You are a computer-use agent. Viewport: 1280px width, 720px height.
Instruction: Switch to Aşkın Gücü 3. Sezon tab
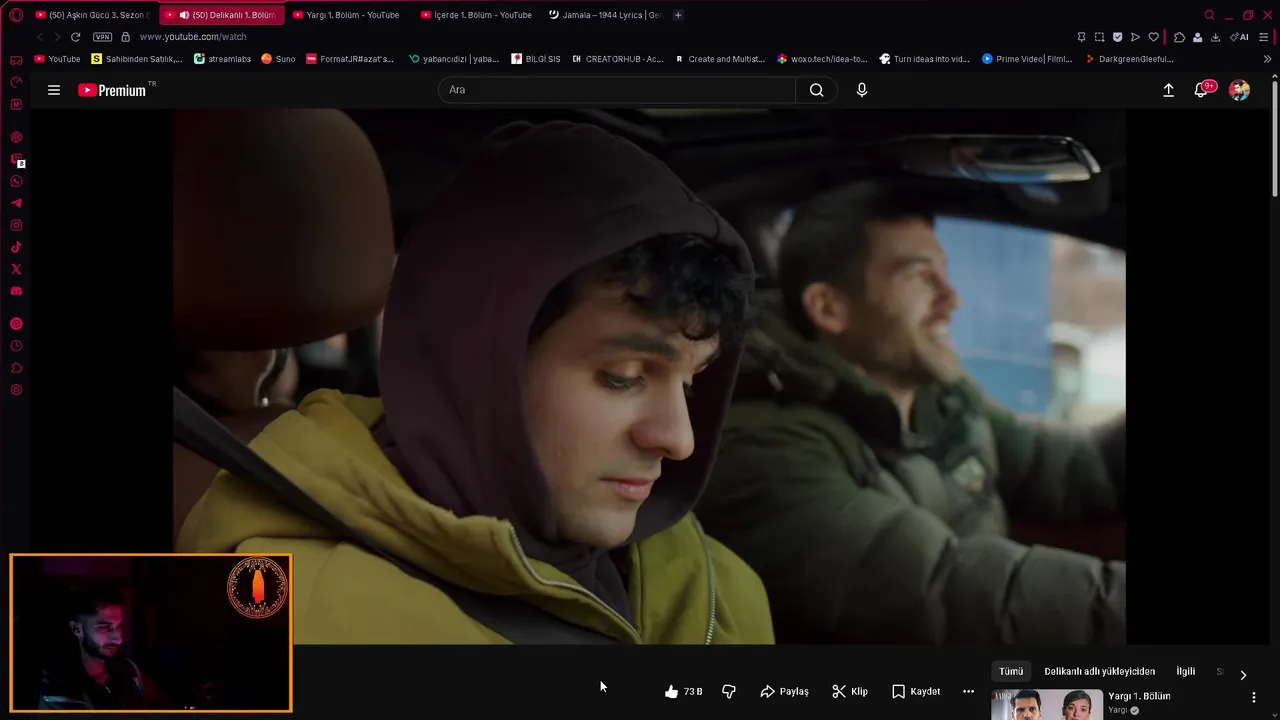coord(91,15)
